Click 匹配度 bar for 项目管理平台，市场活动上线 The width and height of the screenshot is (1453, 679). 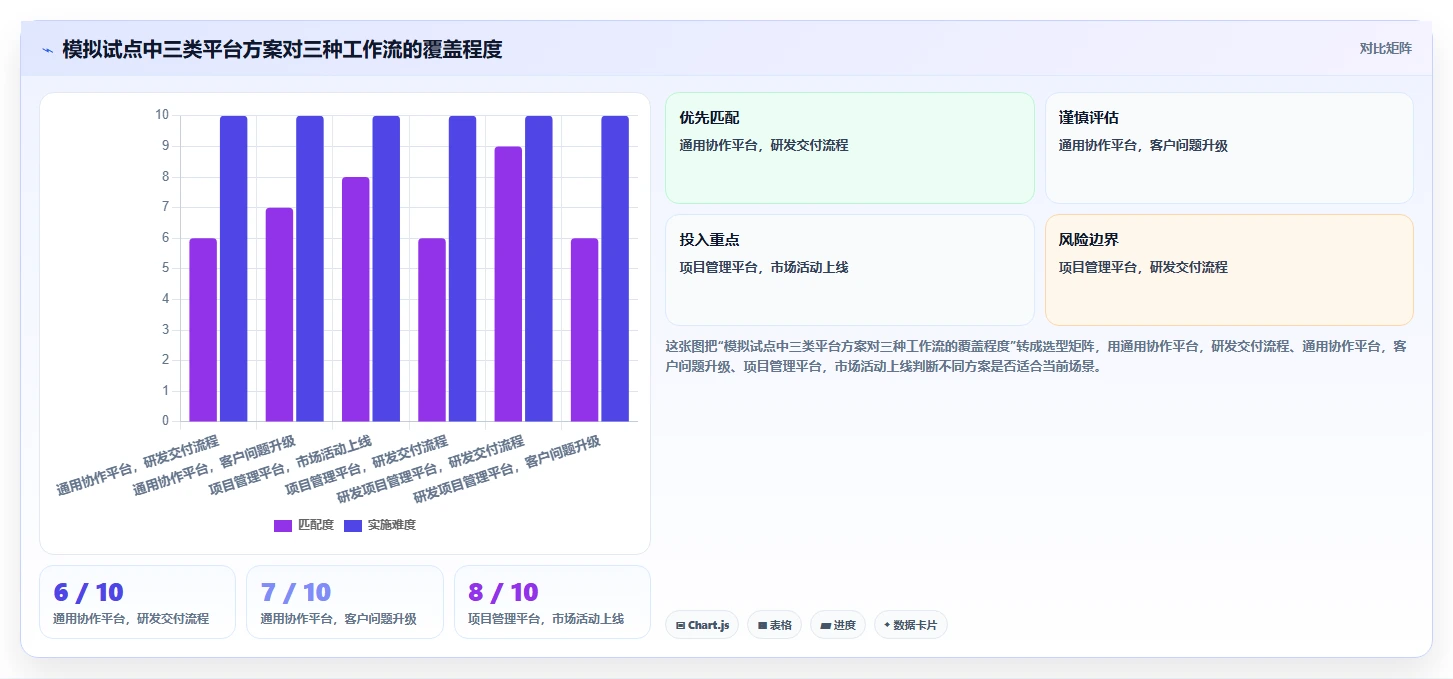coord(356,299)
